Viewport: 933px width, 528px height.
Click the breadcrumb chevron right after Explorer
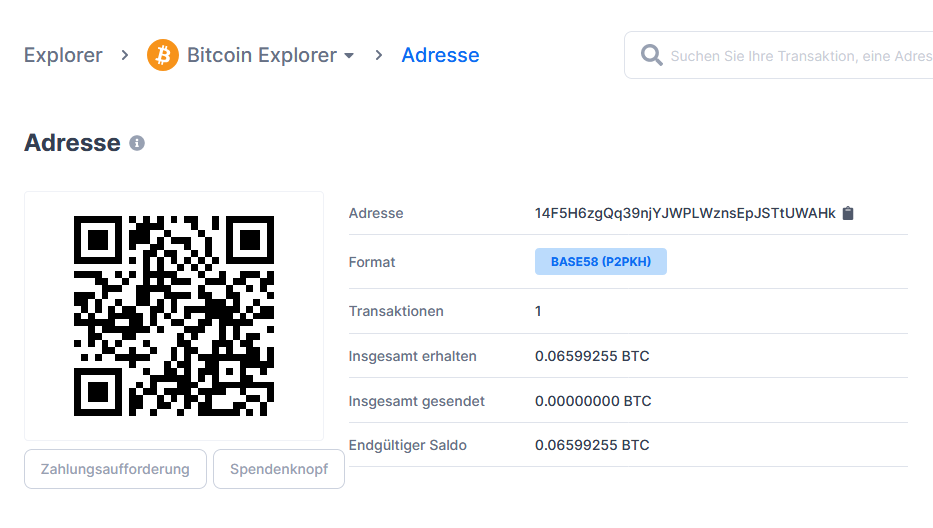tap(125, 55)
